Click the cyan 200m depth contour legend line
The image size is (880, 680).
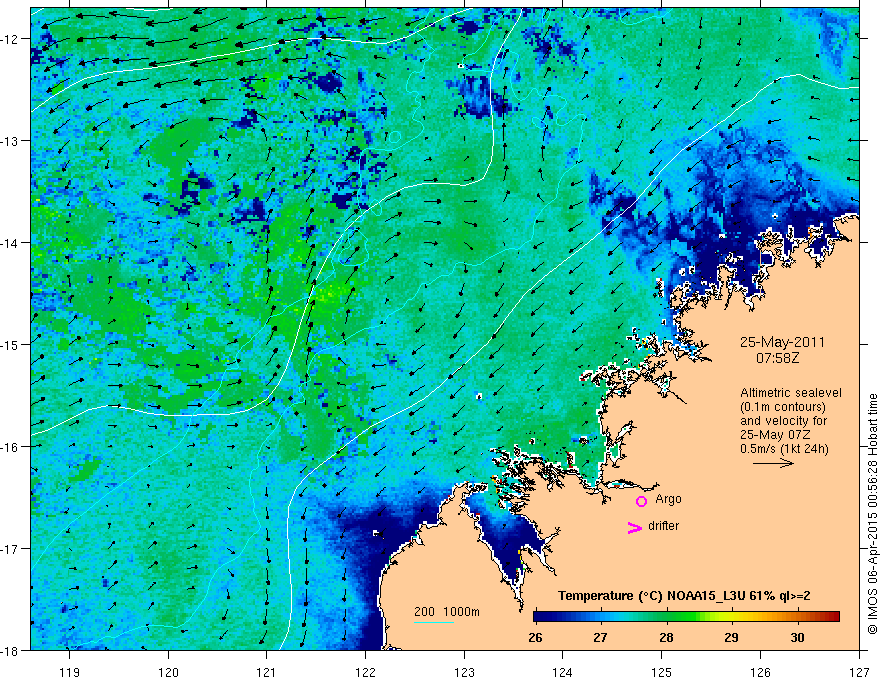[434, 622]
